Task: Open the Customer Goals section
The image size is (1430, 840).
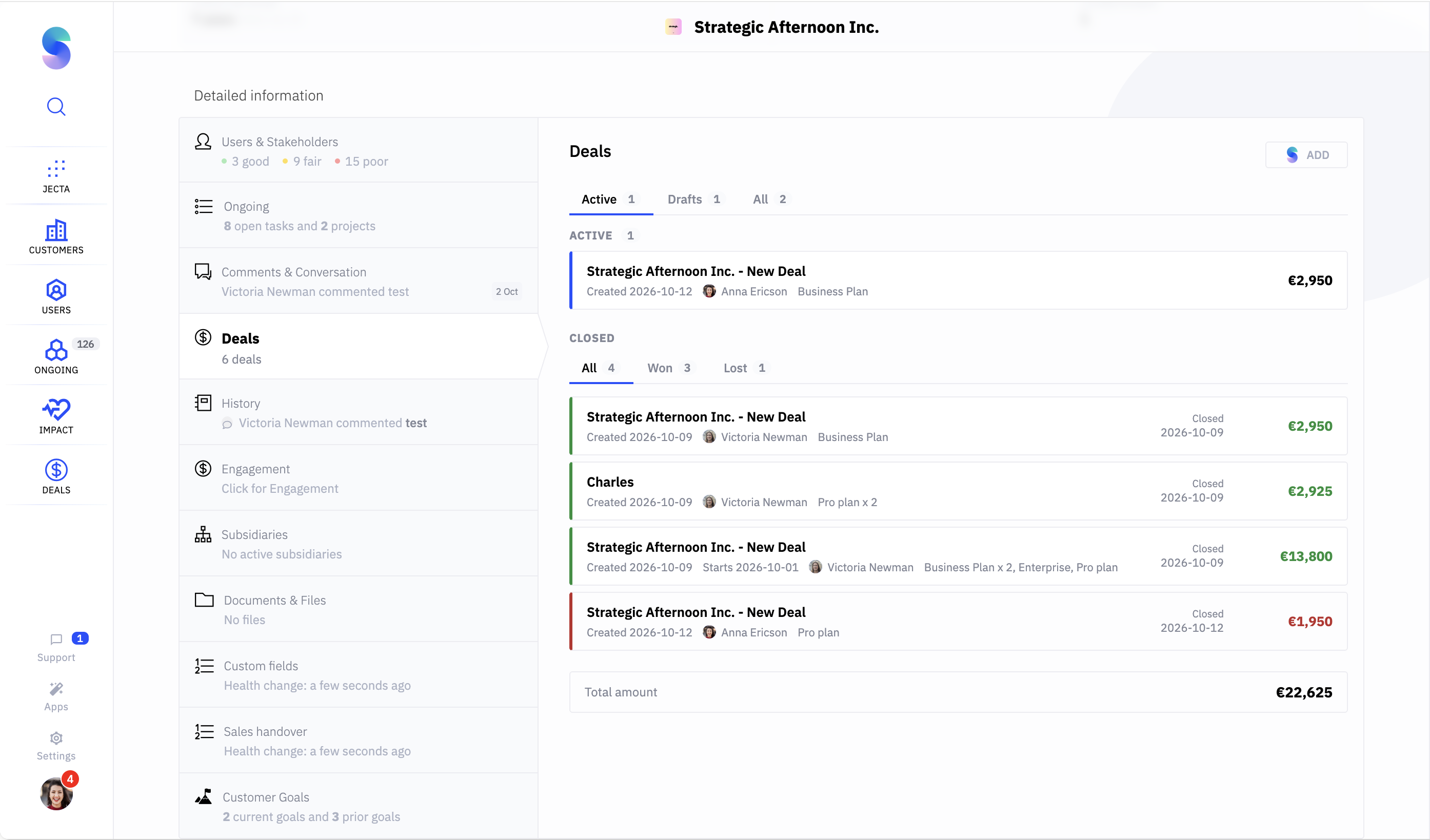Action: pos(358,806)
